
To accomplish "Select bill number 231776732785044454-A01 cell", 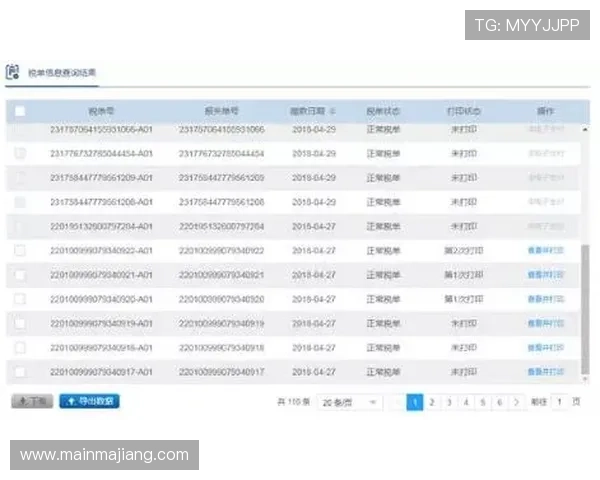I will point(101,153).
